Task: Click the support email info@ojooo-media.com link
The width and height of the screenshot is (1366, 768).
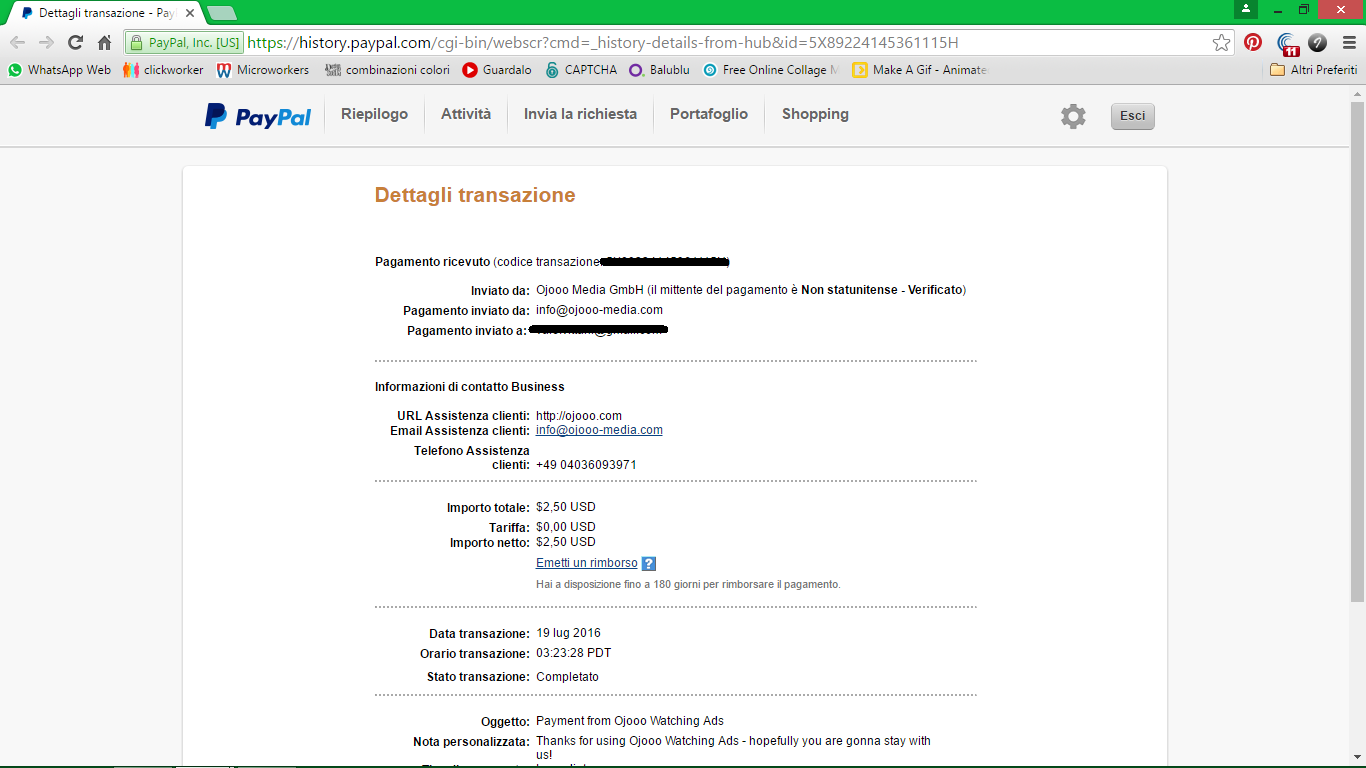Action: coord(599,430)
